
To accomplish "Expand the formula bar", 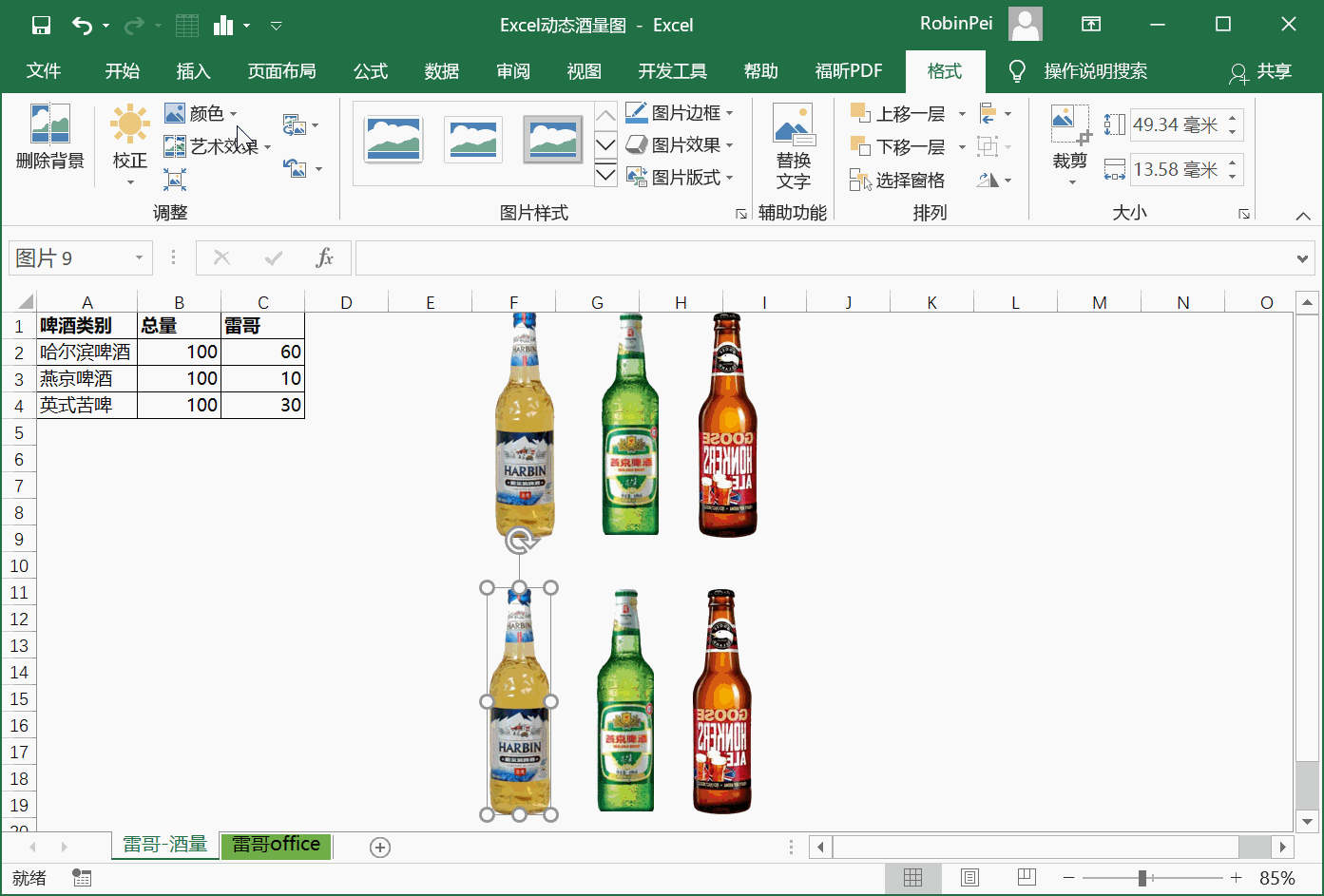I will pyautogui.click(x=1303, y=257).
